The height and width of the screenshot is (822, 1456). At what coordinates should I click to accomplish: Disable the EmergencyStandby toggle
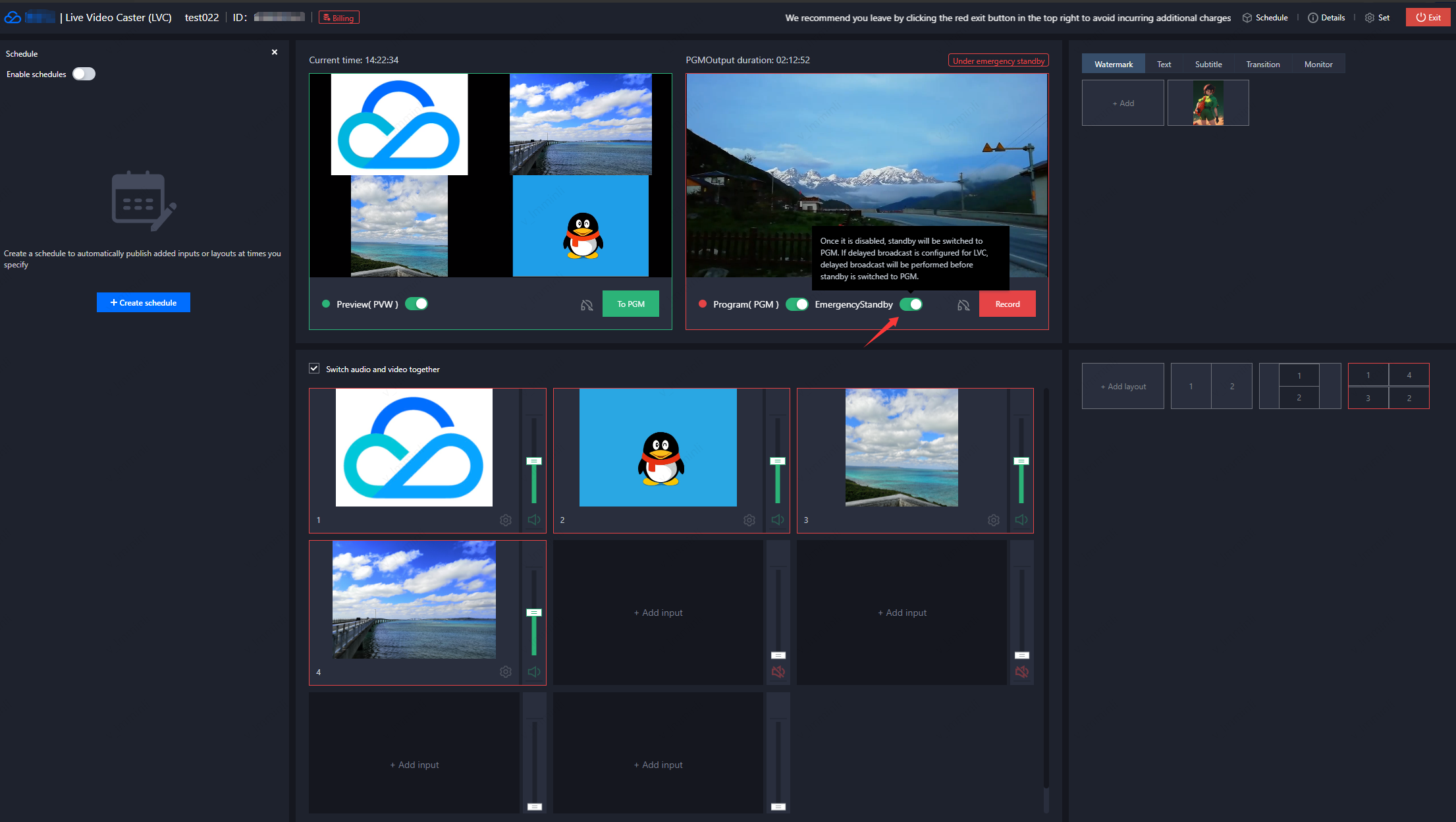(911, 304)
